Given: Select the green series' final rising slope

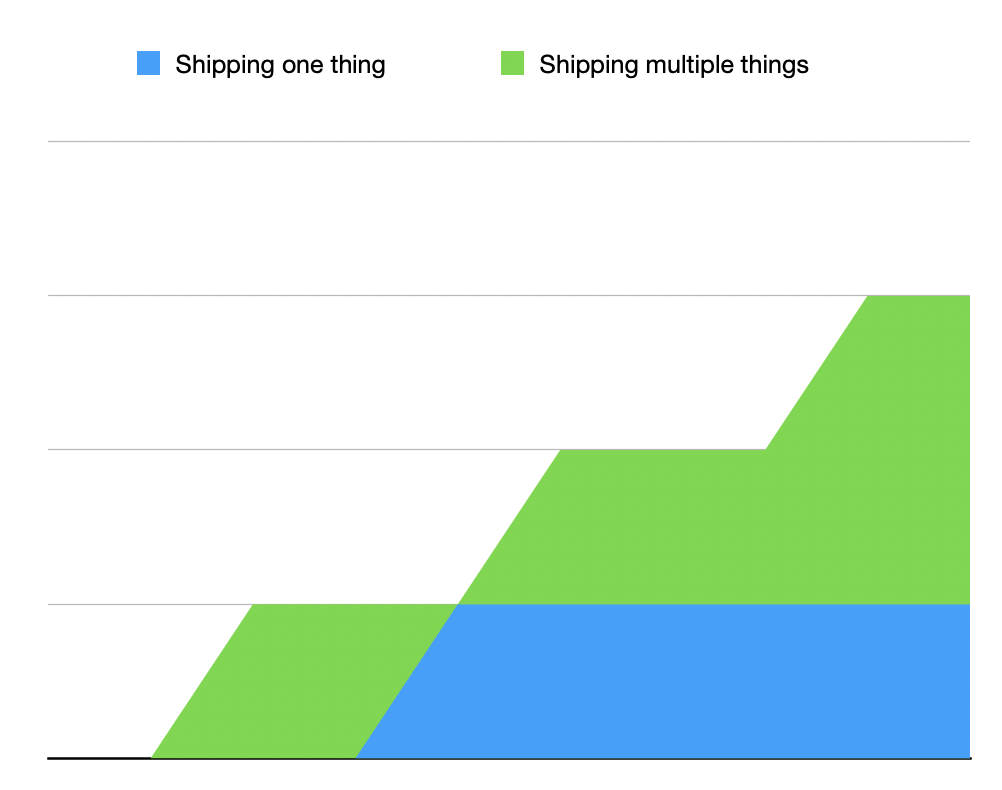Looking at the screenshot, I should (816, 373).
